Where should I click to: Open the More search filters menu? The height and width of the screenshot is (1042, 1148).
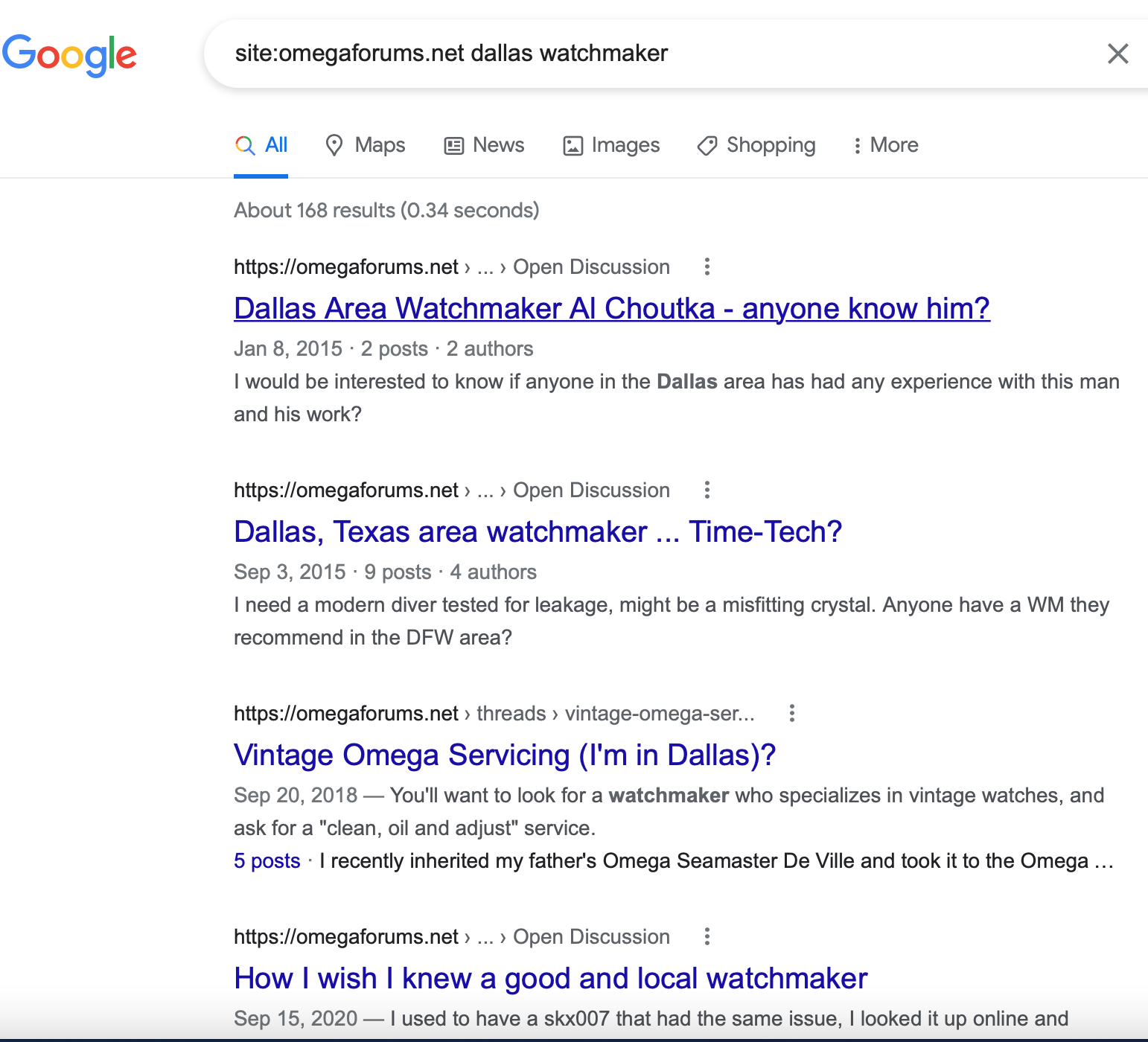click(885, 145)
